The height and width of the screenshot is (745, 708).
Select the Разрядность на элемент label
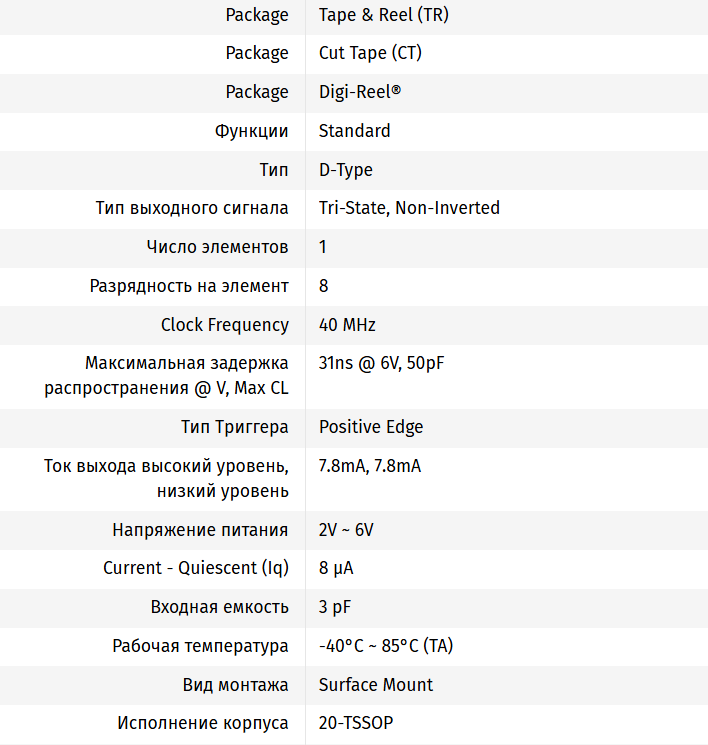[189, 286]
